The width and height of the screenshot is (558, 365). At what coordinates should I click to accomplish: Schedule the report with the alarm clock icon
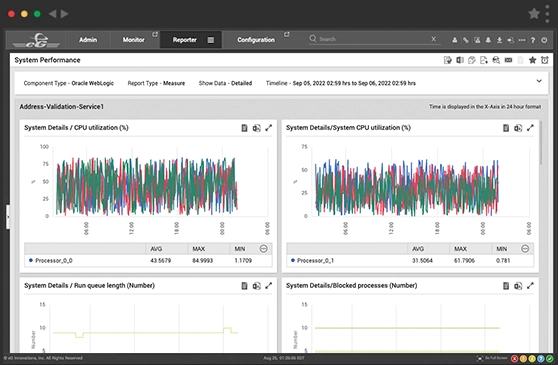click(544, 60)
